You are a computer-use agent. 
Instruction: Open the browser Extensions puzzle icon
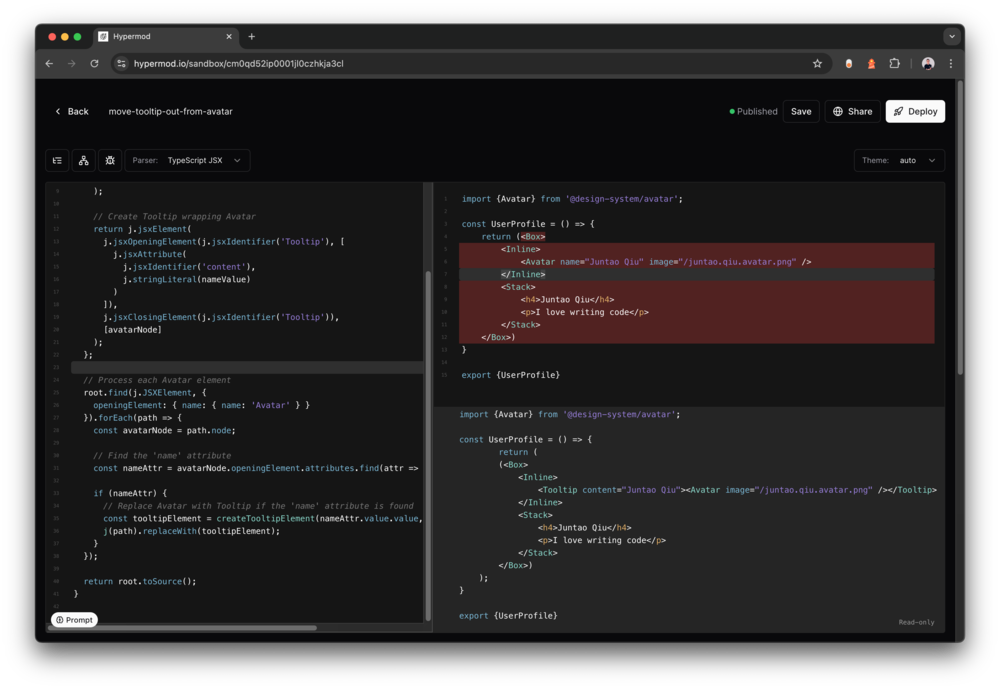895,64
